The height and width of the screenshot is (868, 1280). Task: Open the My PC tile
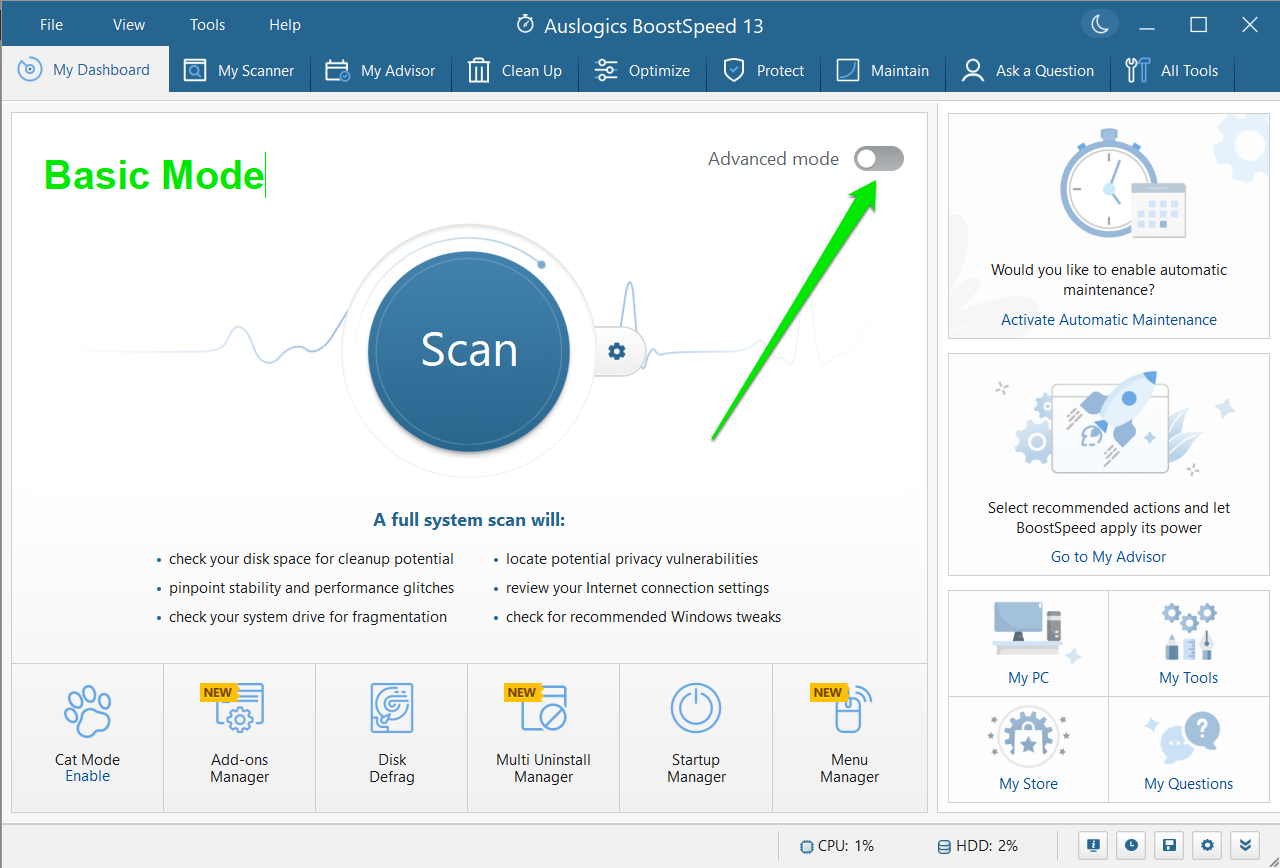pyautogui.click(x=1028, y=643)
